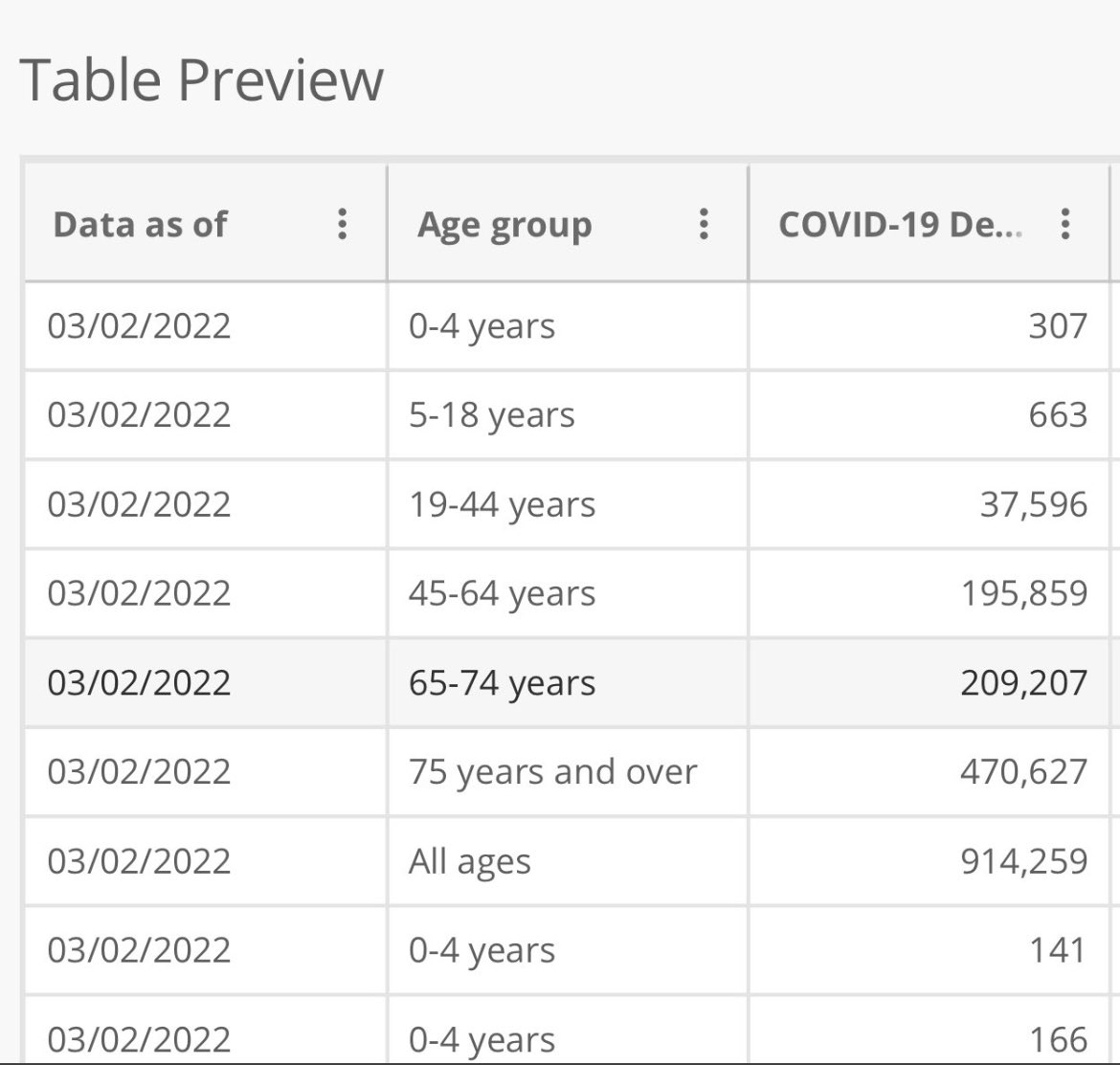Image resolution: width=1120 pixels, height=1065 pixels.
Task: Open the Age group column options
Action: coord(704,224)
